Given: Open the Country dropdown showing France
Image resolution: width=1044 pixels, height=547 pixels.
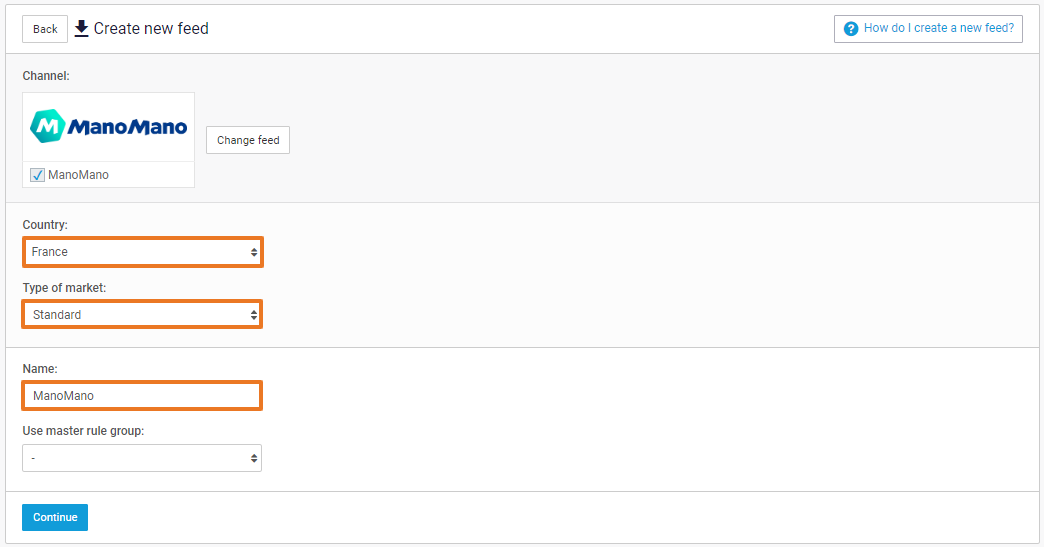Looking at the screenshot, I should pos(142,252).
